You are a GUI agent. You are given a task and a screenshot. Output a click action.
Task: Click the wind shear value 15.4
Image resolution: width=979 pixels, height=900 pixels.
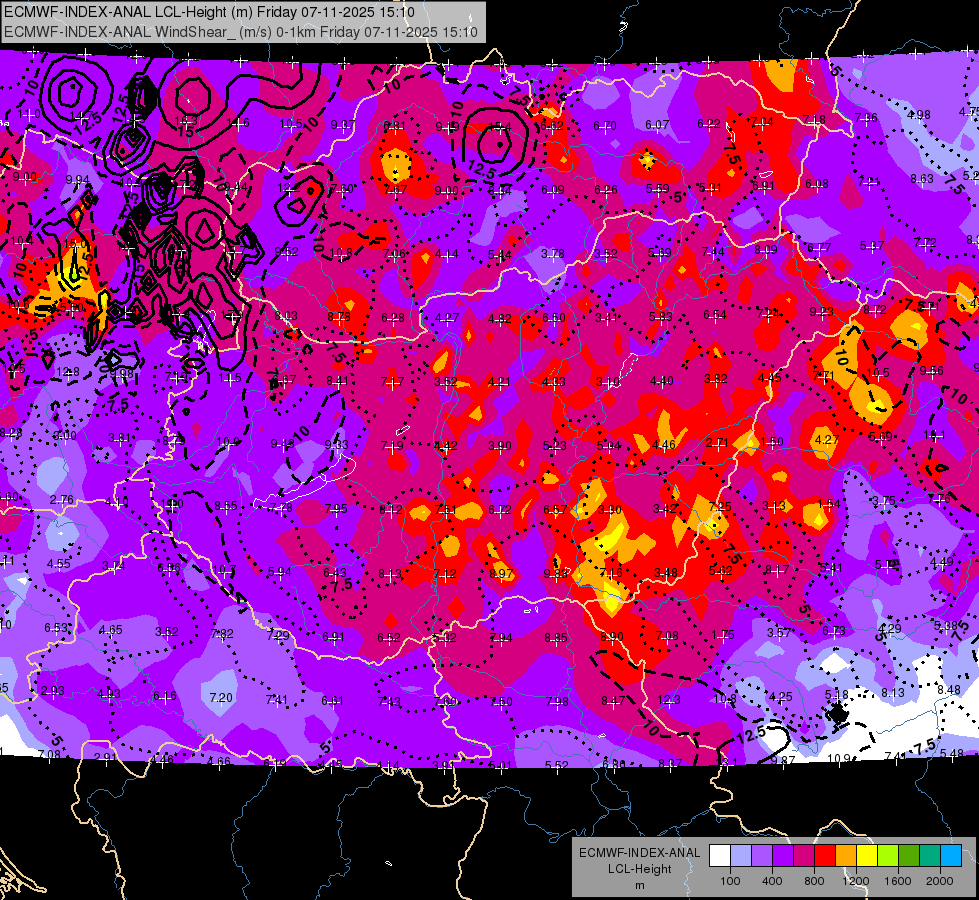coord(500,127)
